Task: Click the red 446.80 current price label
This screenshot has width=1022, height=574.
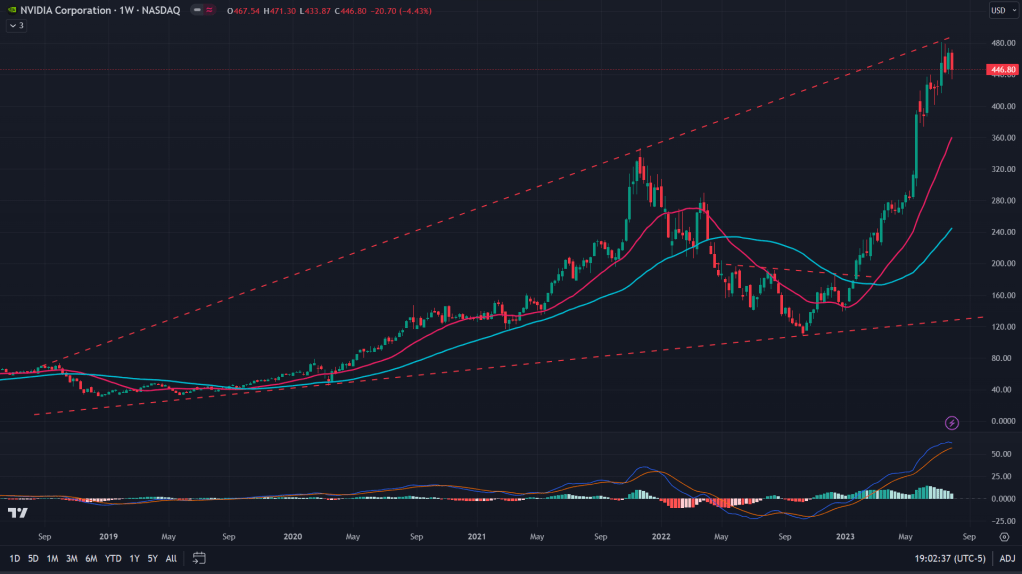Action: point(1001,70)
